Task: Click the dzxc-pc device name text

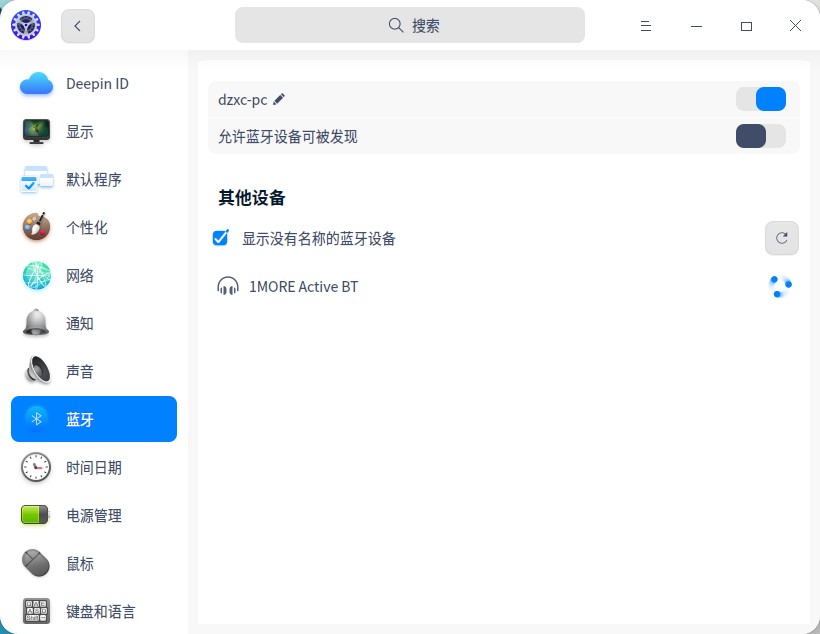Action: point(242,99)
